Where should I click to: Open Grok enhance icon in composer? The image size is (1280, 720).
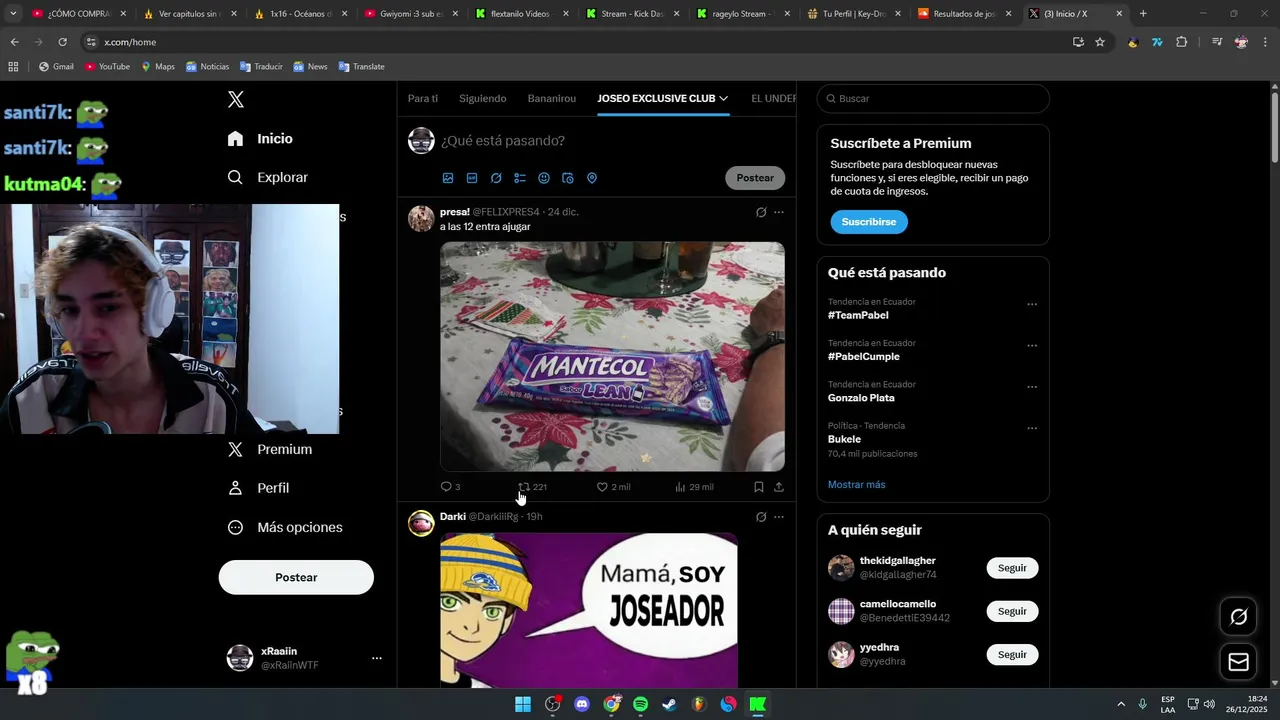click(x=496, y=178)
